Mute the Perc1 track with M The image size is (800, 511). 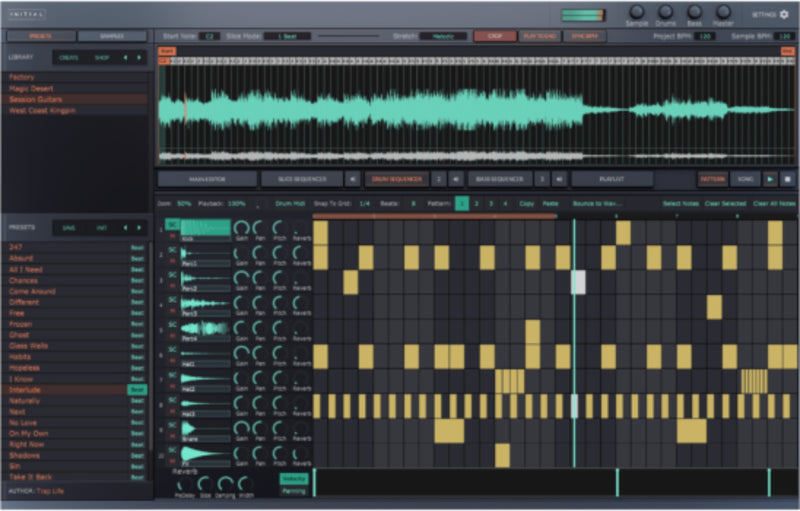[172, 261]
